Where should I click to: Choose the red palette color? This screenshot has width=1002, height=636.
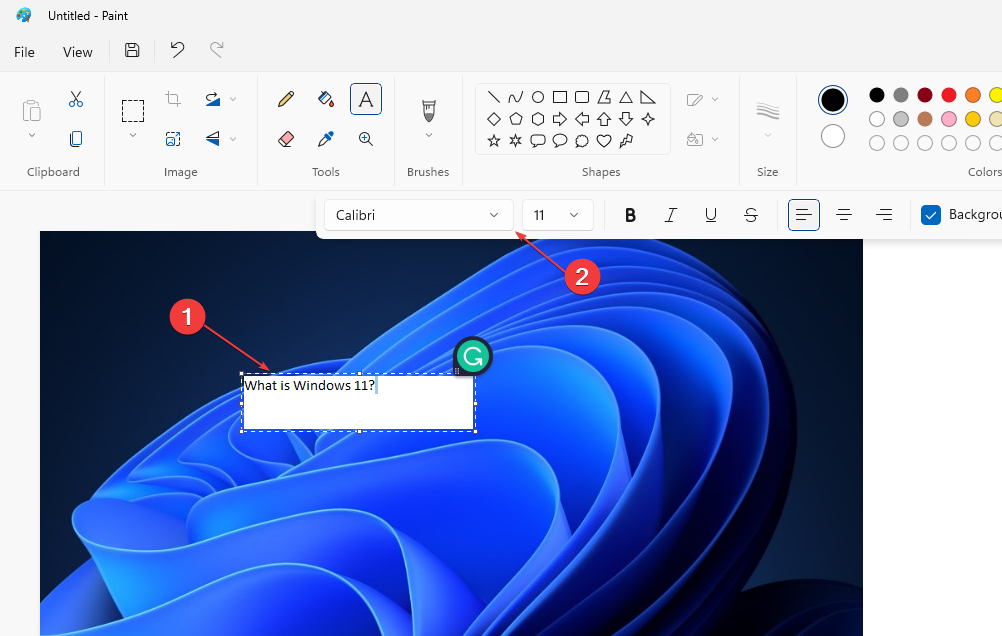(x=949, y=95)
